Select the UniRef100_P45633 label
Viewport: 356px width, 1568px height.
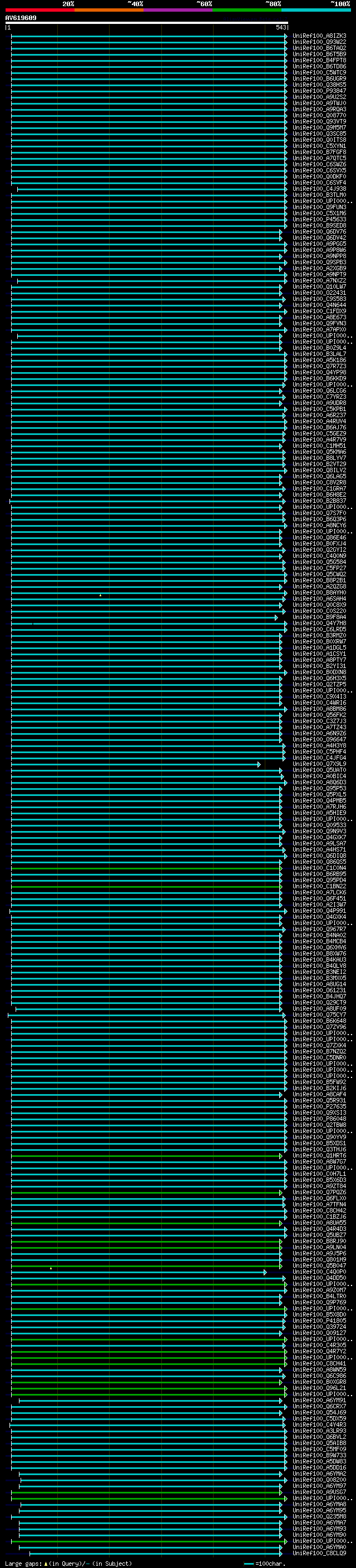[x=319, y=219]
